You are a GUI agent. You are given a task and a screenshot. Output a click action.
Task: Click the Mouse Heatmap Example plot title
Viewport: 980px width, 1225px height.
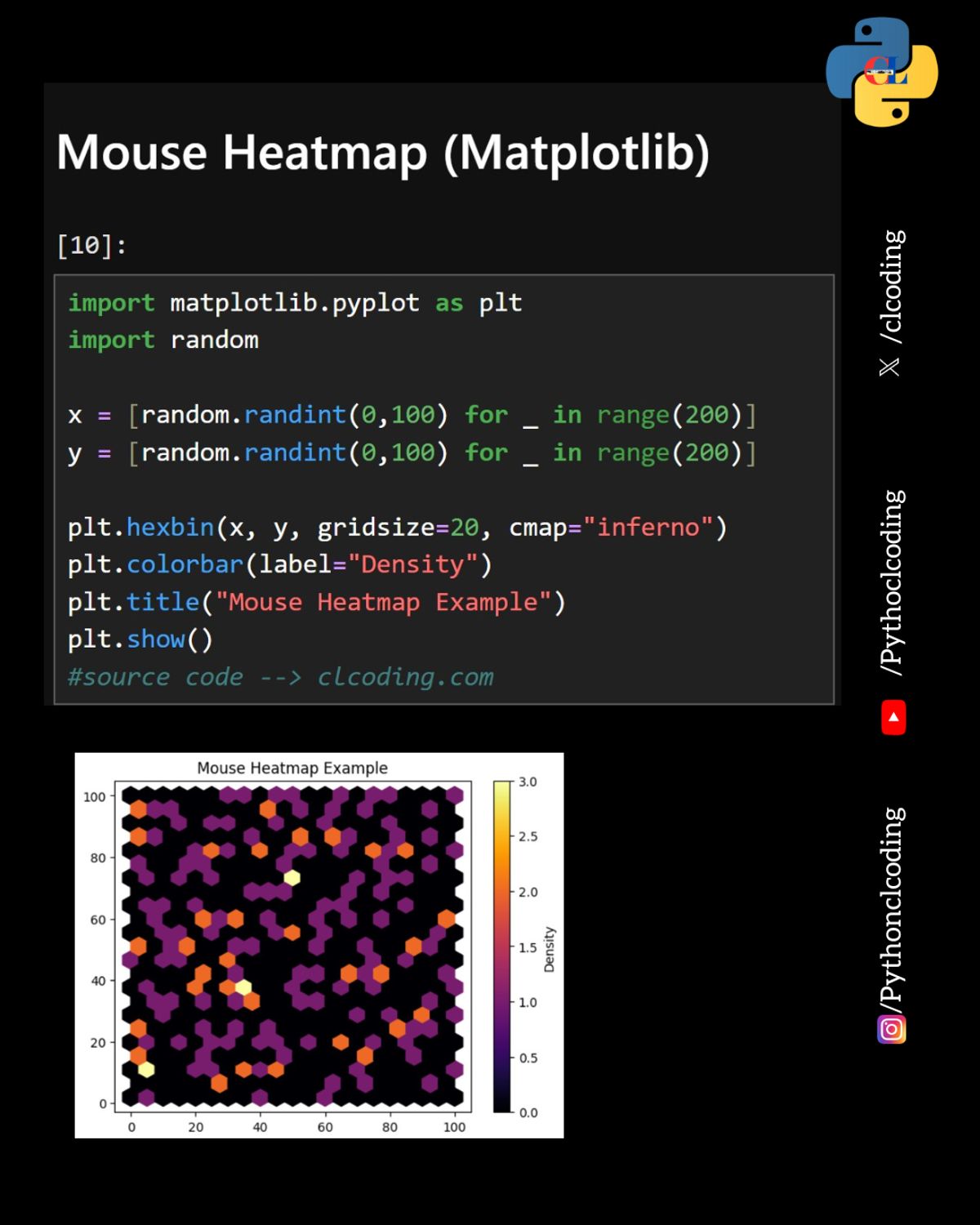[x=292, y=768]
